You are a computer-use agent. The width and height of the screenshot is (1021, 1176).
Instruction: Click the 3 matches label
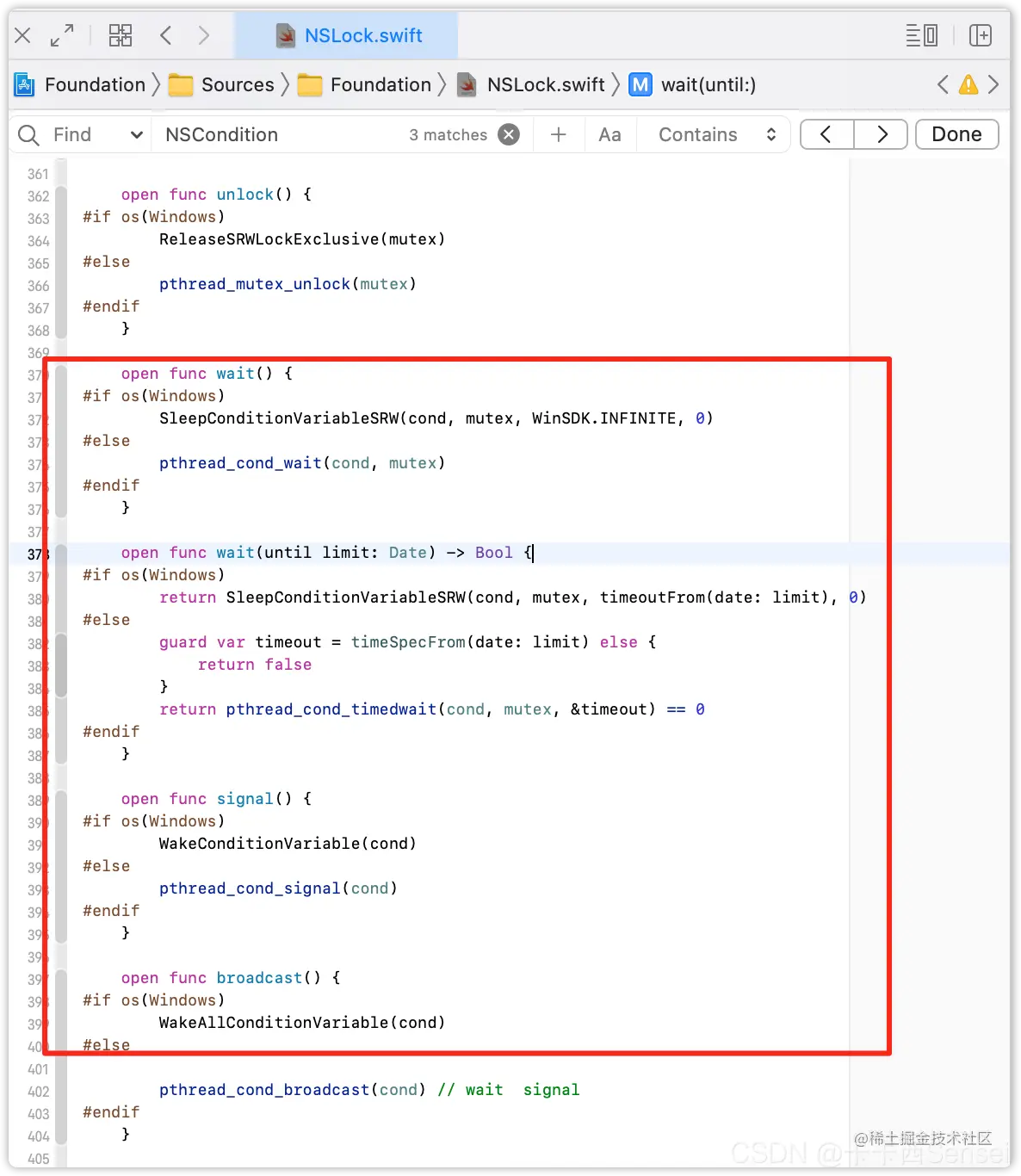pyautogui.click(x=448, y=134)
